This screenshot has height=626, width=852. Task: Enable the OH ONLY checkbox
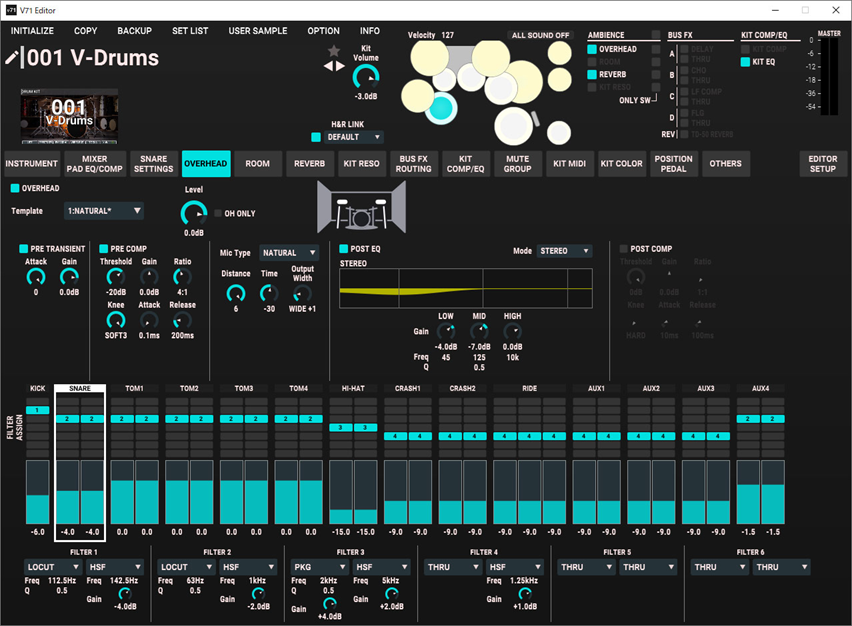click(218, 214)
